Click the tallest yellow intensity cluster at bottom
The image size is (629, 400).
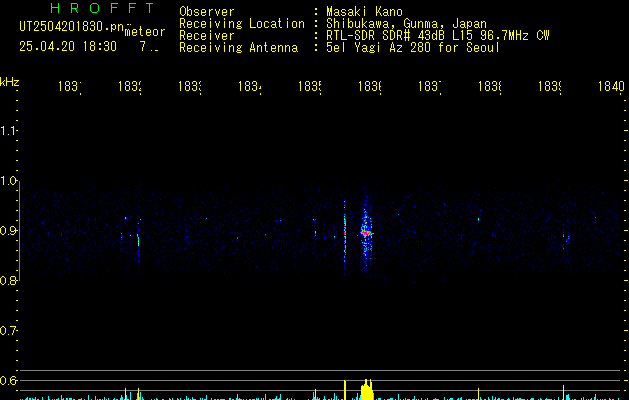point(367,390)
